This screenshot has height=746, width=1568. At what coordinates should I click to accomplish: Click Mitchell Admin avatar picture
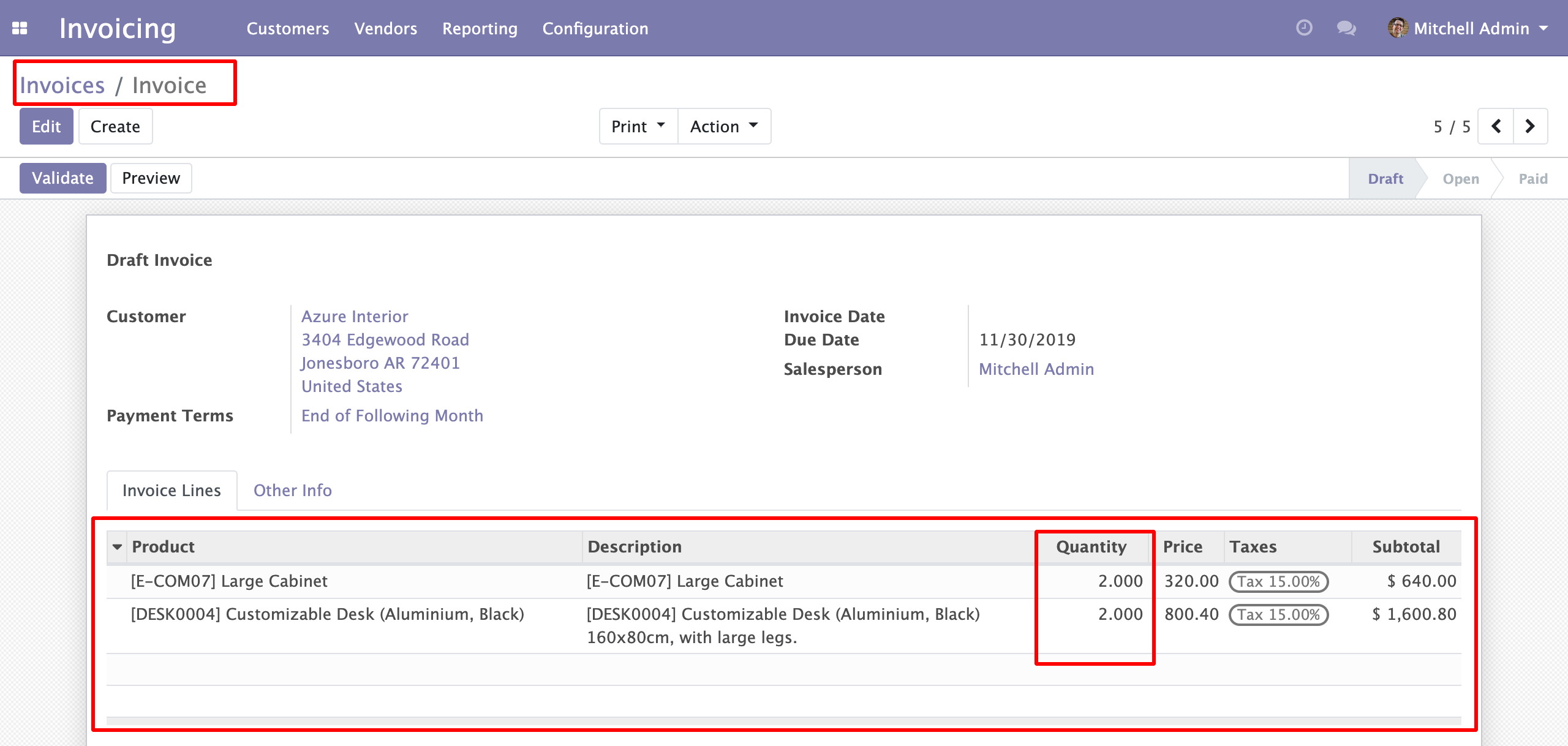click(x=1397, y=28)
